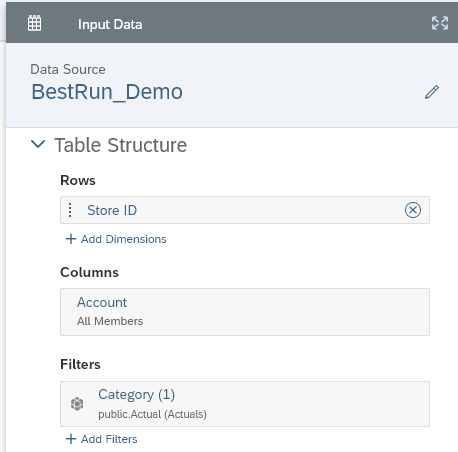
Task: Click the Add Filters link
Action: [x=109, y=439]
